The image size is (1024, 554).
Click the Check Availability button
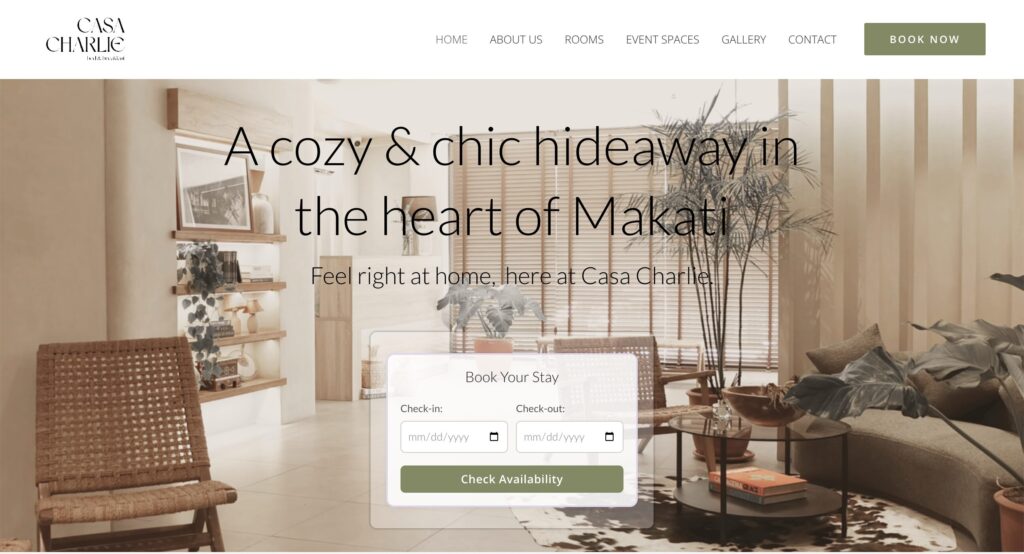[511, 479]
